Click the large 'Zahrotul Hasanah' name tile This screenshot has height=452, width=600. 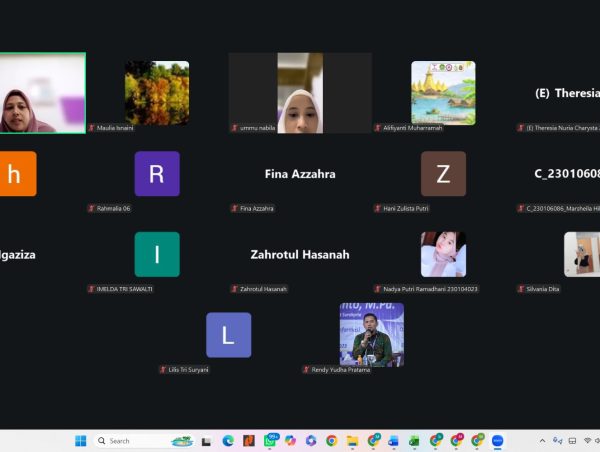point(300,255)
